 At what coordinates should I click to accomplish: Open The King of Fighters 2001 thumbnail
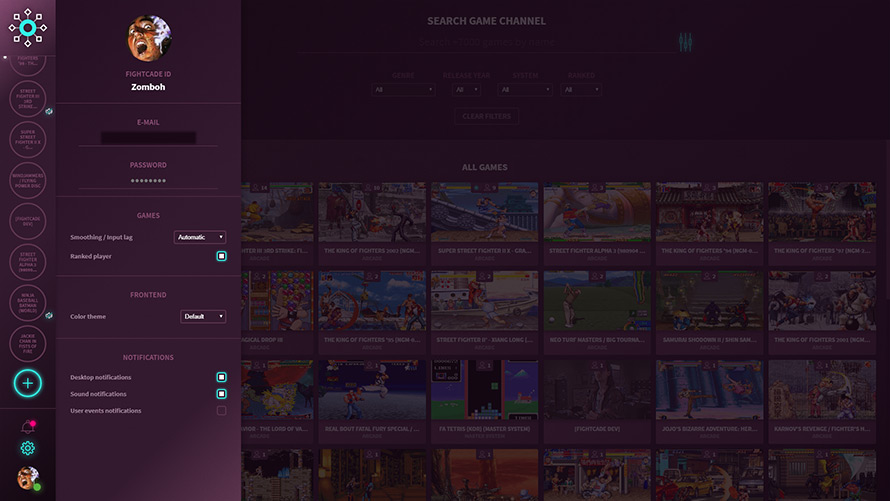point(822,301)
